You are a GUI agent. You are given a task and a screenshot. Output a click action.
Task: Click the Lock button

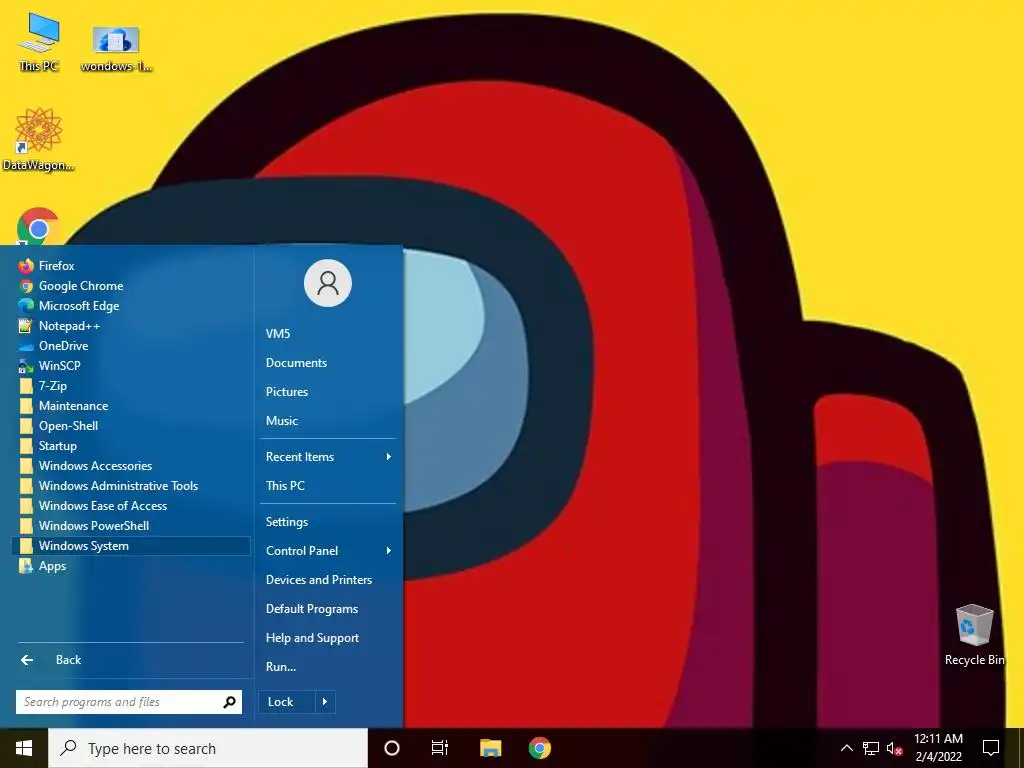[x=287, y=702]
